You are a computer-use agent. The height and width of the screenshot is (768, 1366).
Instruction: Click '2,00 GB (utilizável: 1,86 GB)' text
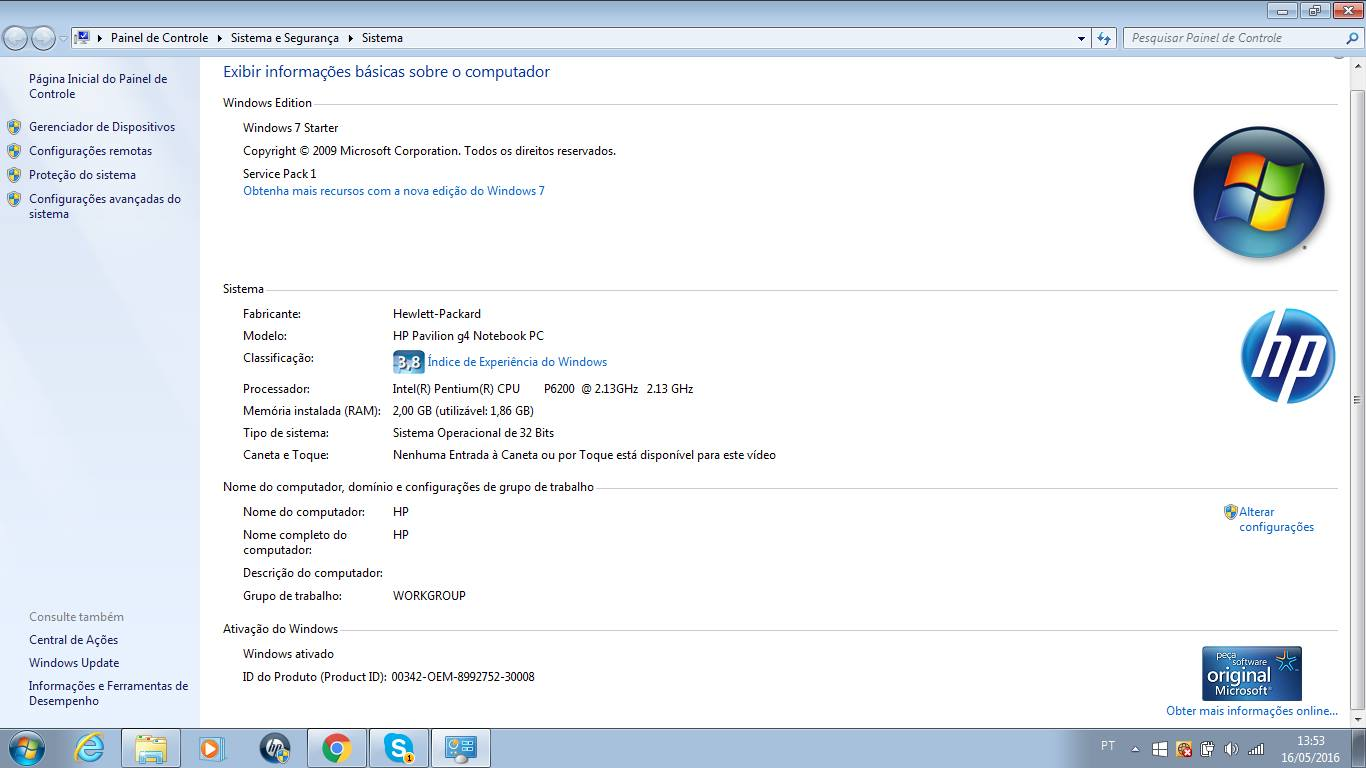[x=463, y=411]
